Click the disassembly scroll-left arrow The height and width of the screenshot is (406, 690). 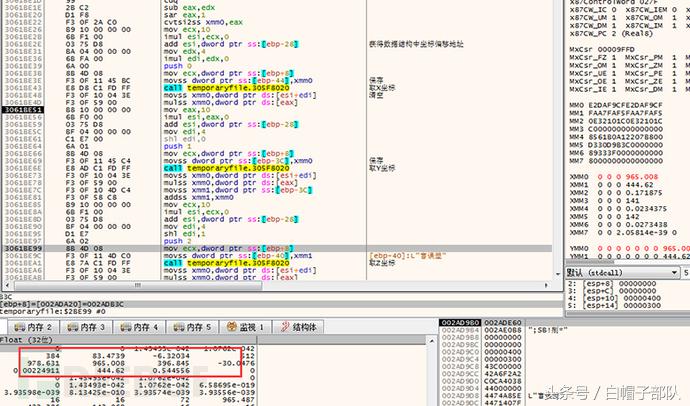coord(7,285)
